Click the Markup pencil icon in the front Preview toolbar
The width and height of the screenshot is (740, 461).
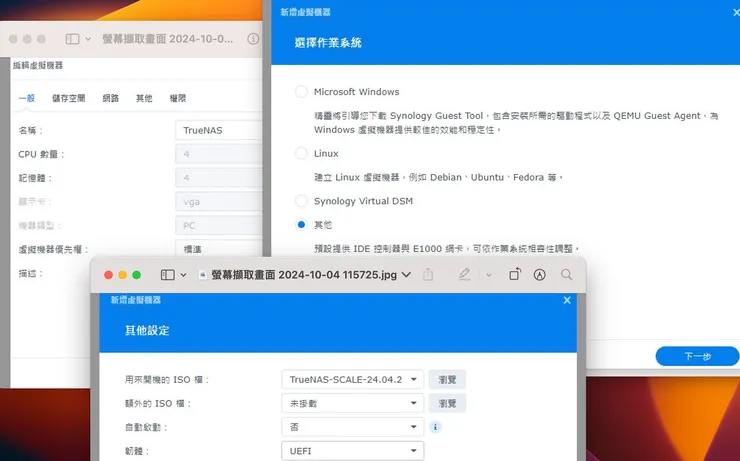point(464,274)
